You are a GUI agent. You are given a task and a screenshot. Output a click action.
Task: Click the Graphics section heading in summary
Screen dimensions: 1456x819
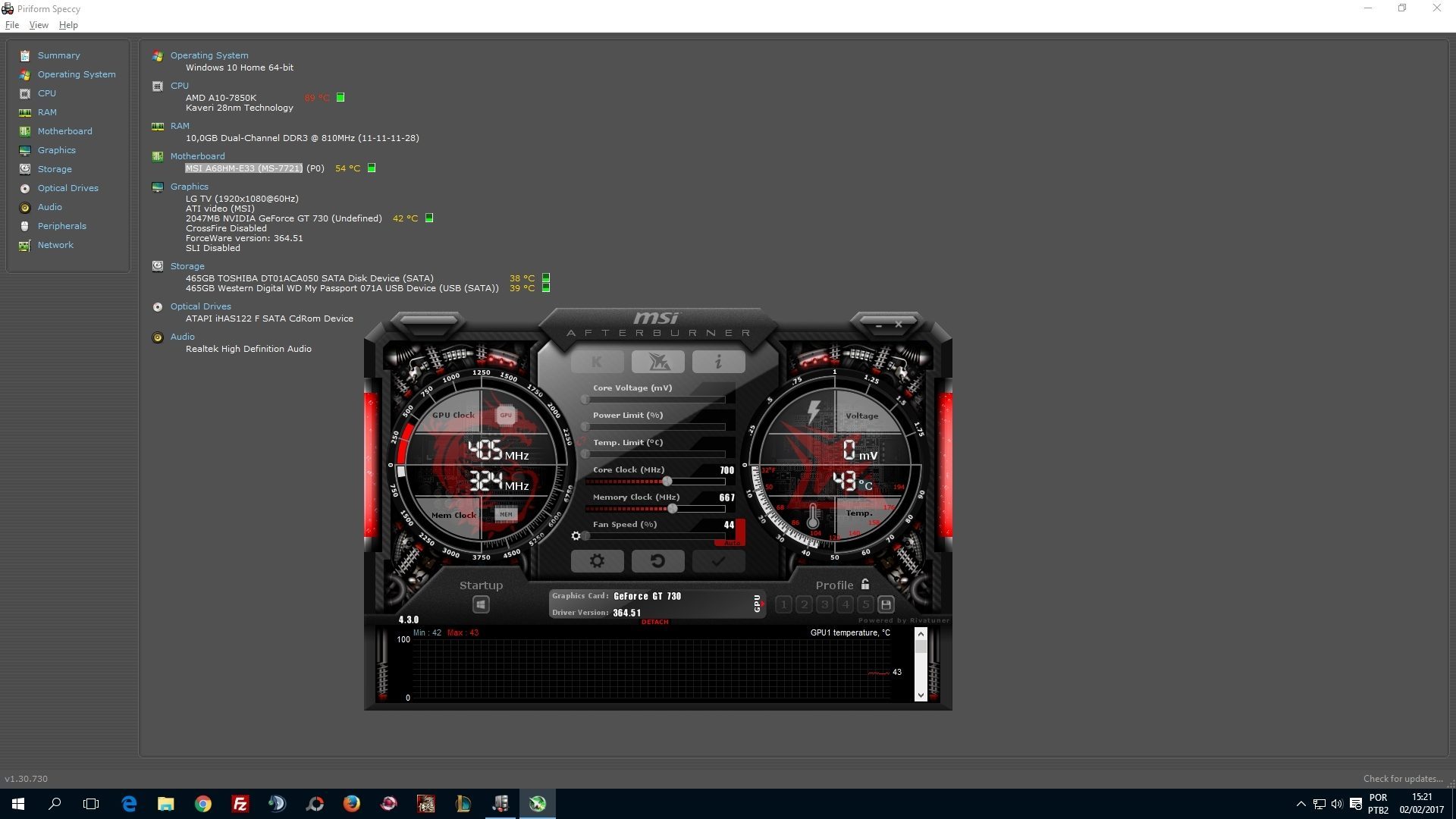click(x=189, y=187)
